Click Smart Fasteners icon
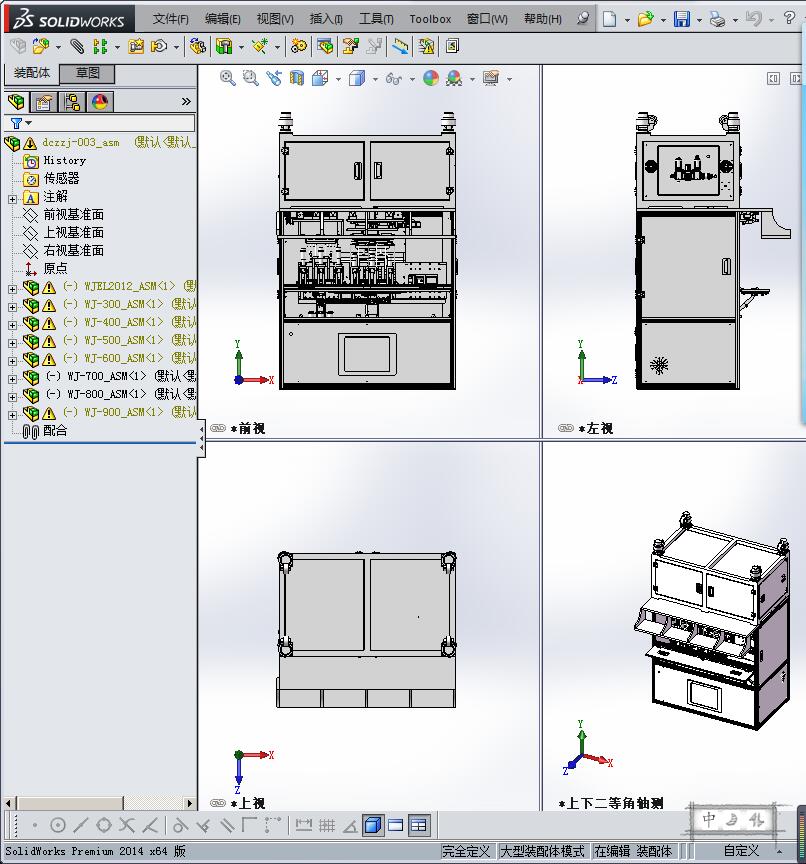This screenshot has height=864, width=806. pos(136,46)
